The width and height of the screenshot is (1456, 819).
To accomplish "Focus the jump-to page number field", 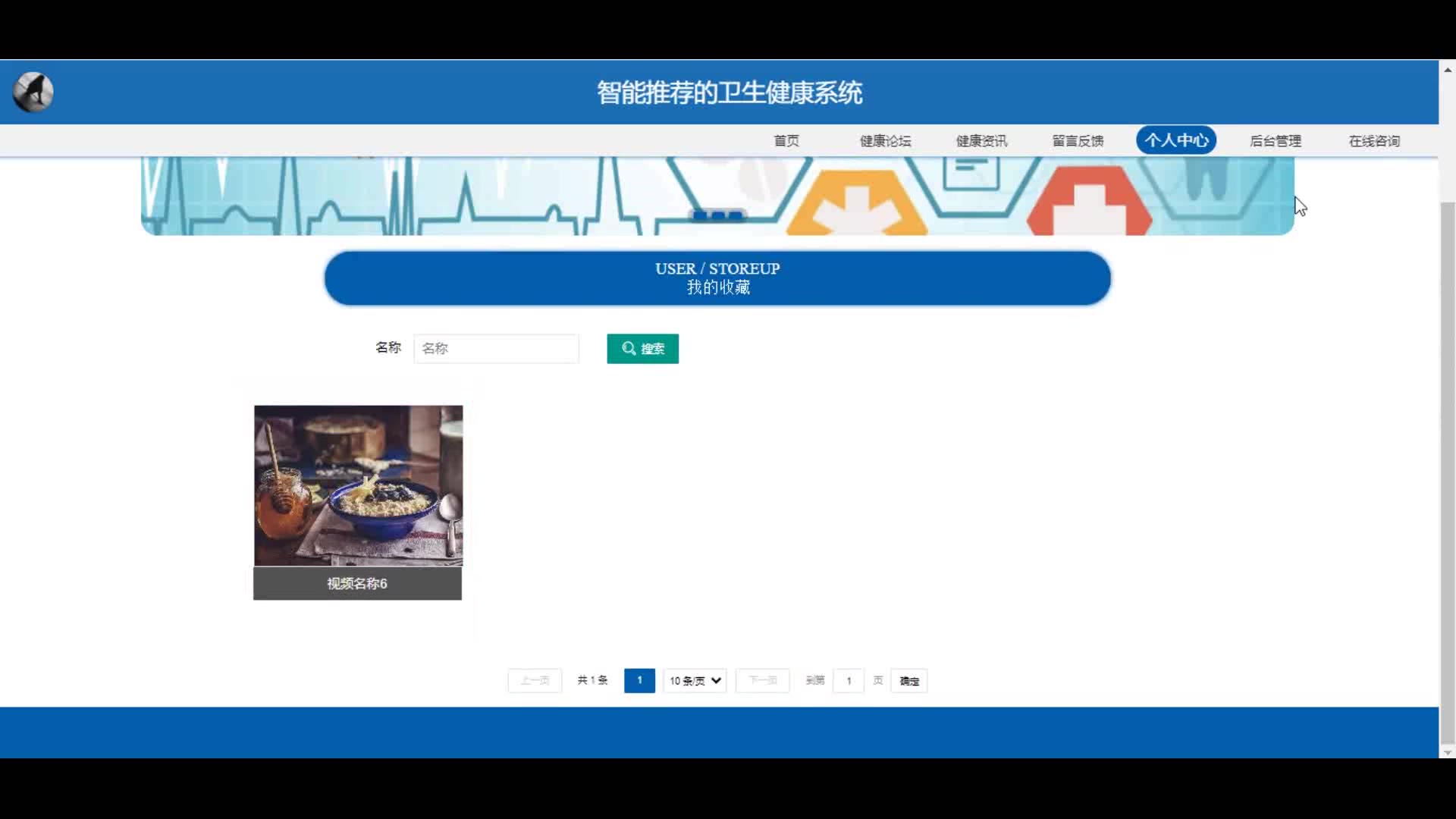I will [x=849, y=681].
